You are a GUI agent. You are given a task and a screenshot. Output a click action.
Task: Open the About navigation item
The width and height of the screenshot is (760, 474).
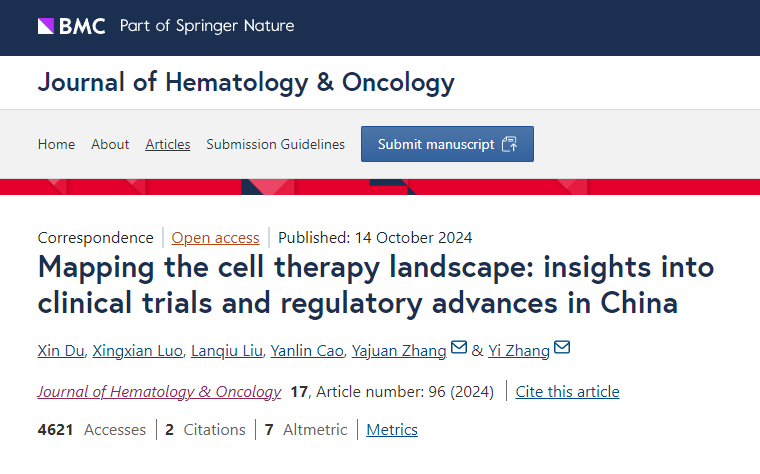(110, 144)
